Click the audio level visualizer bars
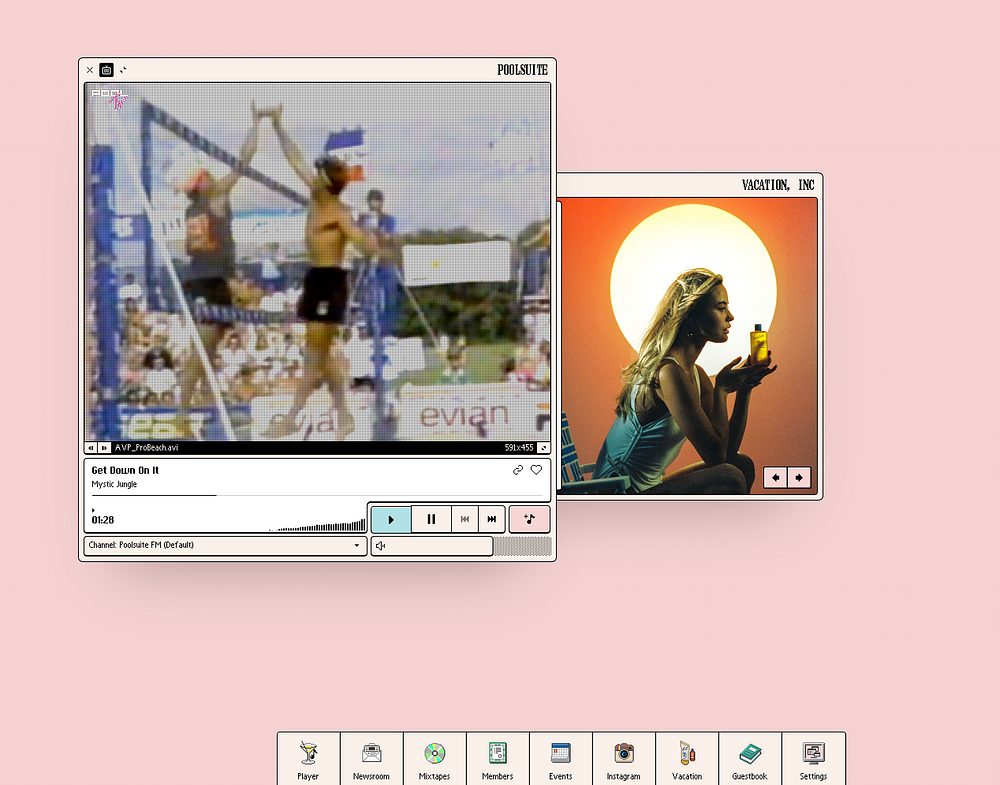The width and height of the screenshot is (1000, 785). click(x=317, y=525)
